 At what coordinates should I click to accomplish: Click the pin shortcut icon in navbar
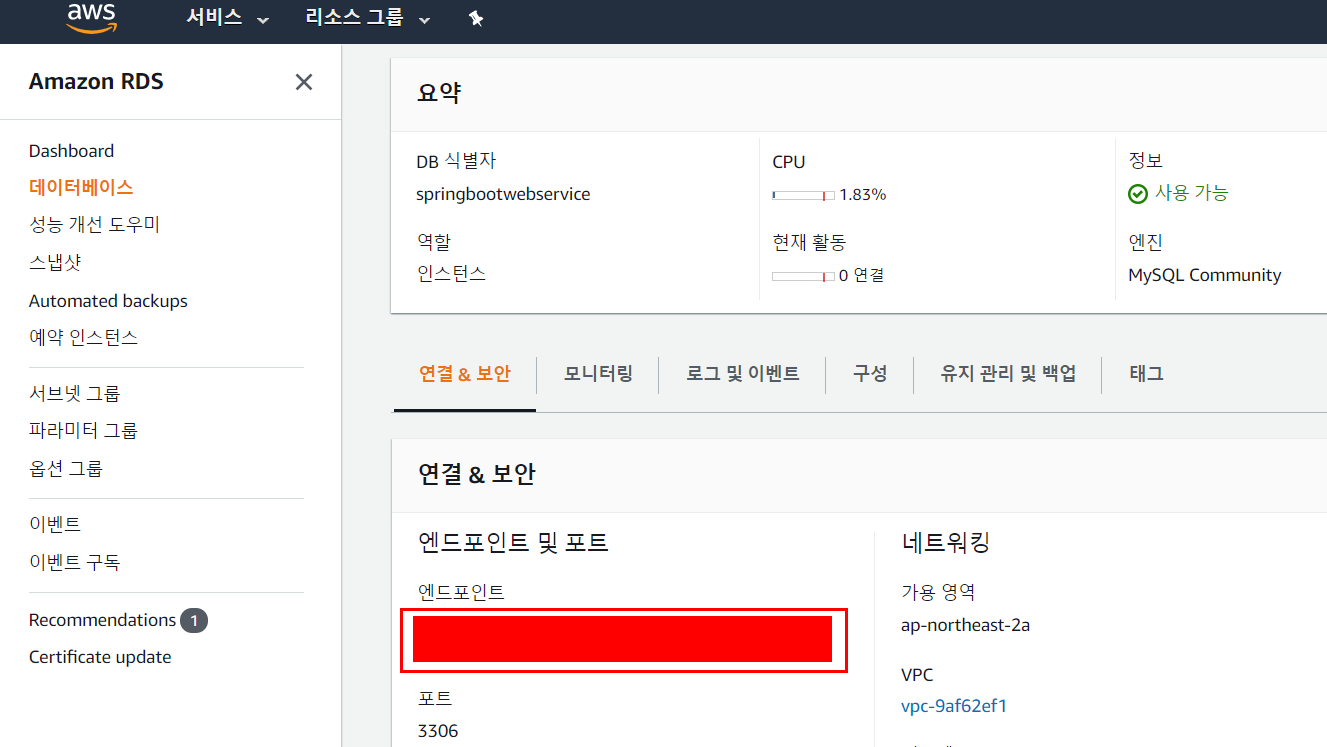(x=476, y=19)
